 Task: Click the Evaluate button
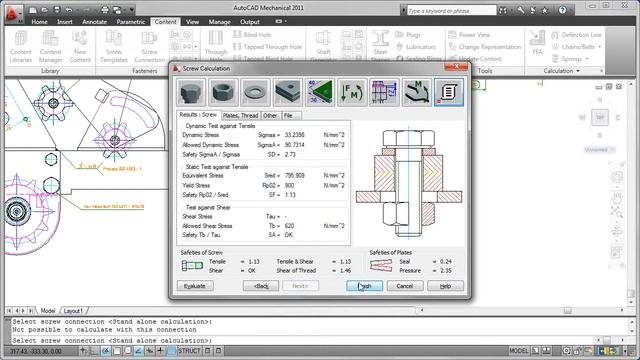195,286
